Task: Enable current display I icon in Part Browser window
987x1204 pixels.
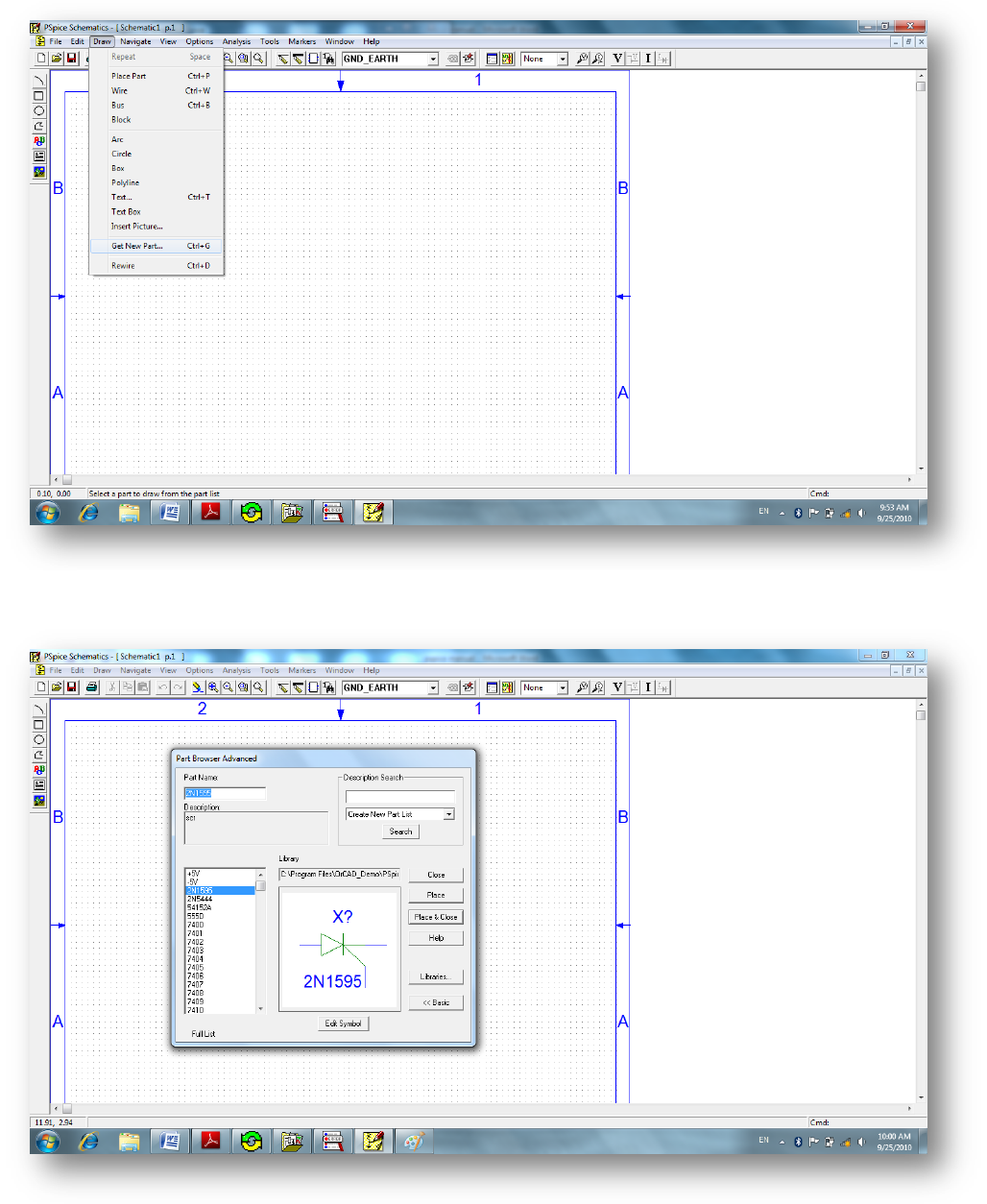Action: (x=648, y=687)
